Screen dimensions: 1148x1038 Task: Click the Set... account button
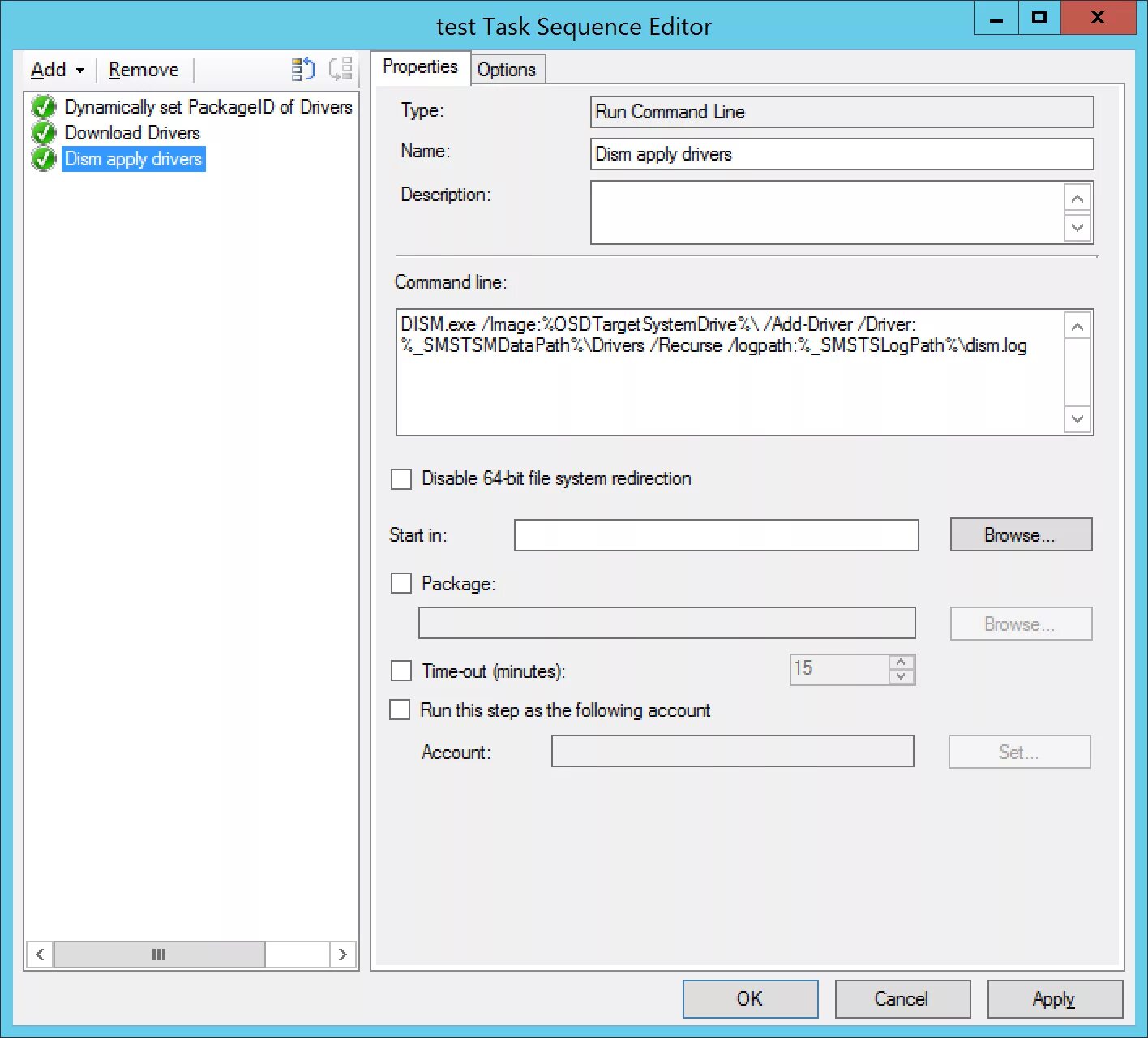[x=1019, y=752]
